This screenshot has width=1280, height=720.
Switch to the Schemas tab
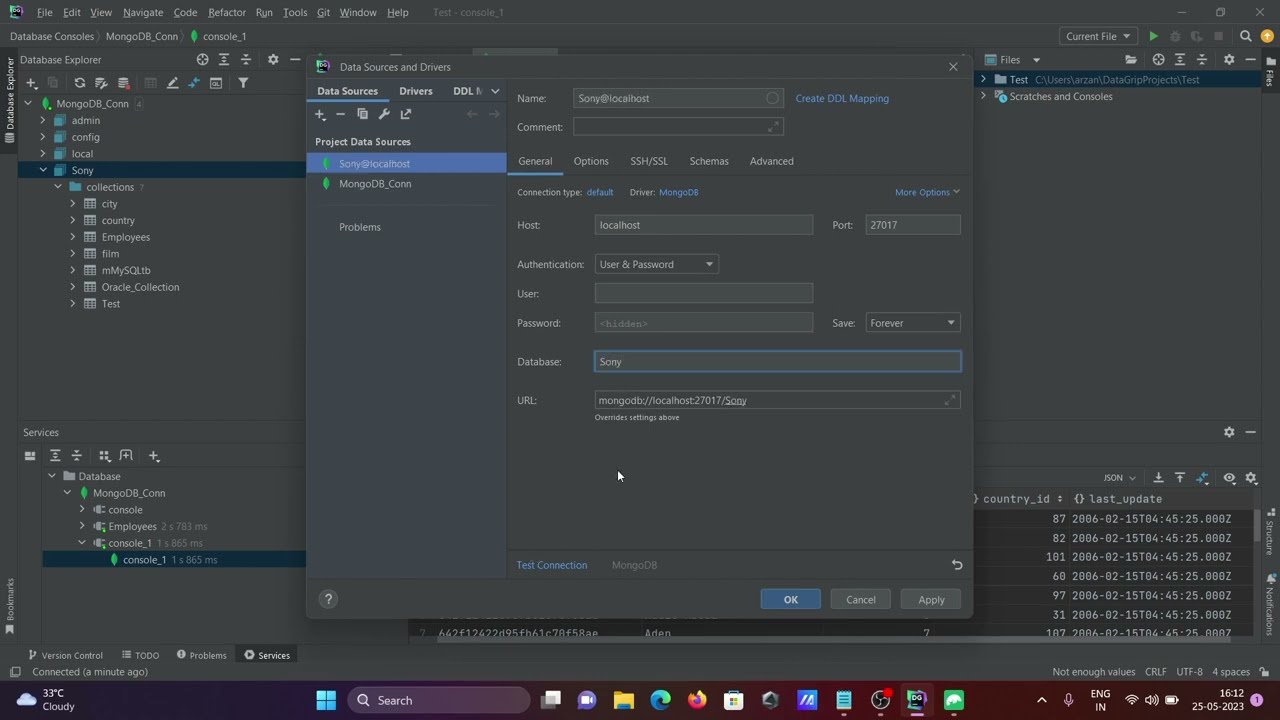tap(709, 161)
